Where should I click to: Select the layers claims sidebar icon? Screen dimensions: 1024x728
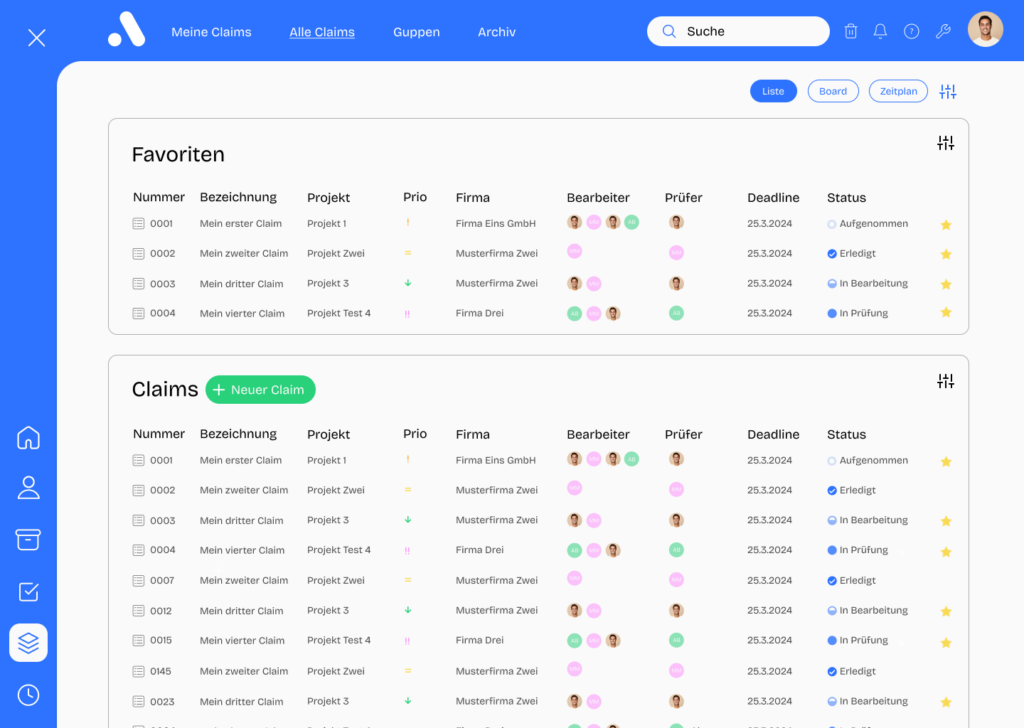pyautogui.click(x=28, y=643)
